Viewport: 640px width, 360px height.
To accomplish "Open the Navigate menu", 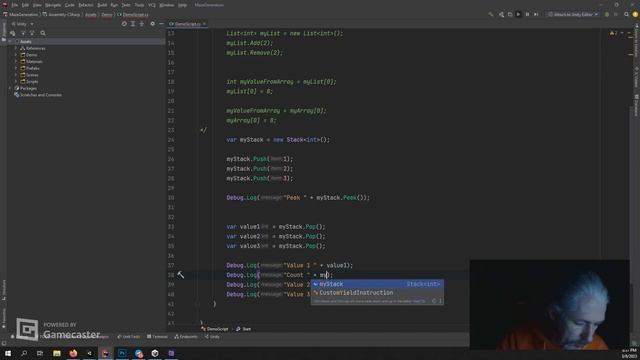I will [53, 5].
